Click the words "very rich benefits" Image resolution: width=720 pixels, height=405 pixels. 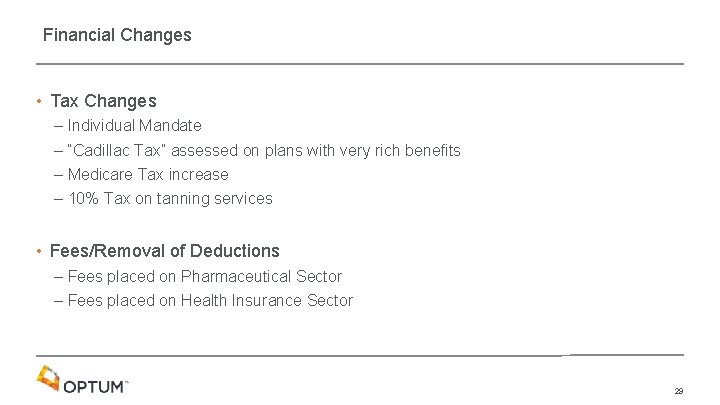(x=400, y=151)
